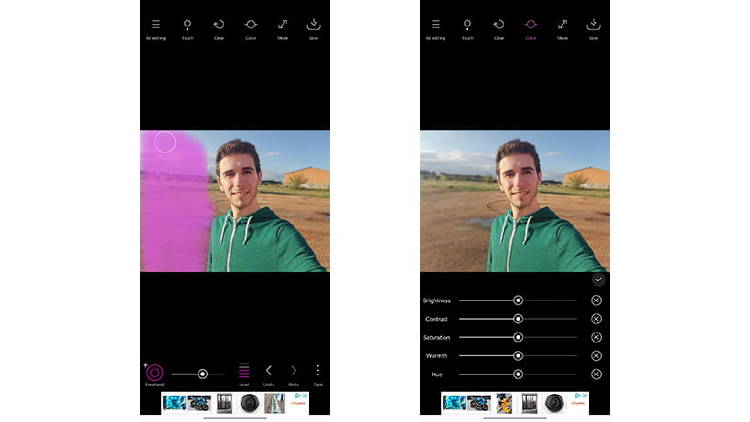Collapse color panel with checkmark button
This screenshot has height=422, width=750.
(598, 280)
